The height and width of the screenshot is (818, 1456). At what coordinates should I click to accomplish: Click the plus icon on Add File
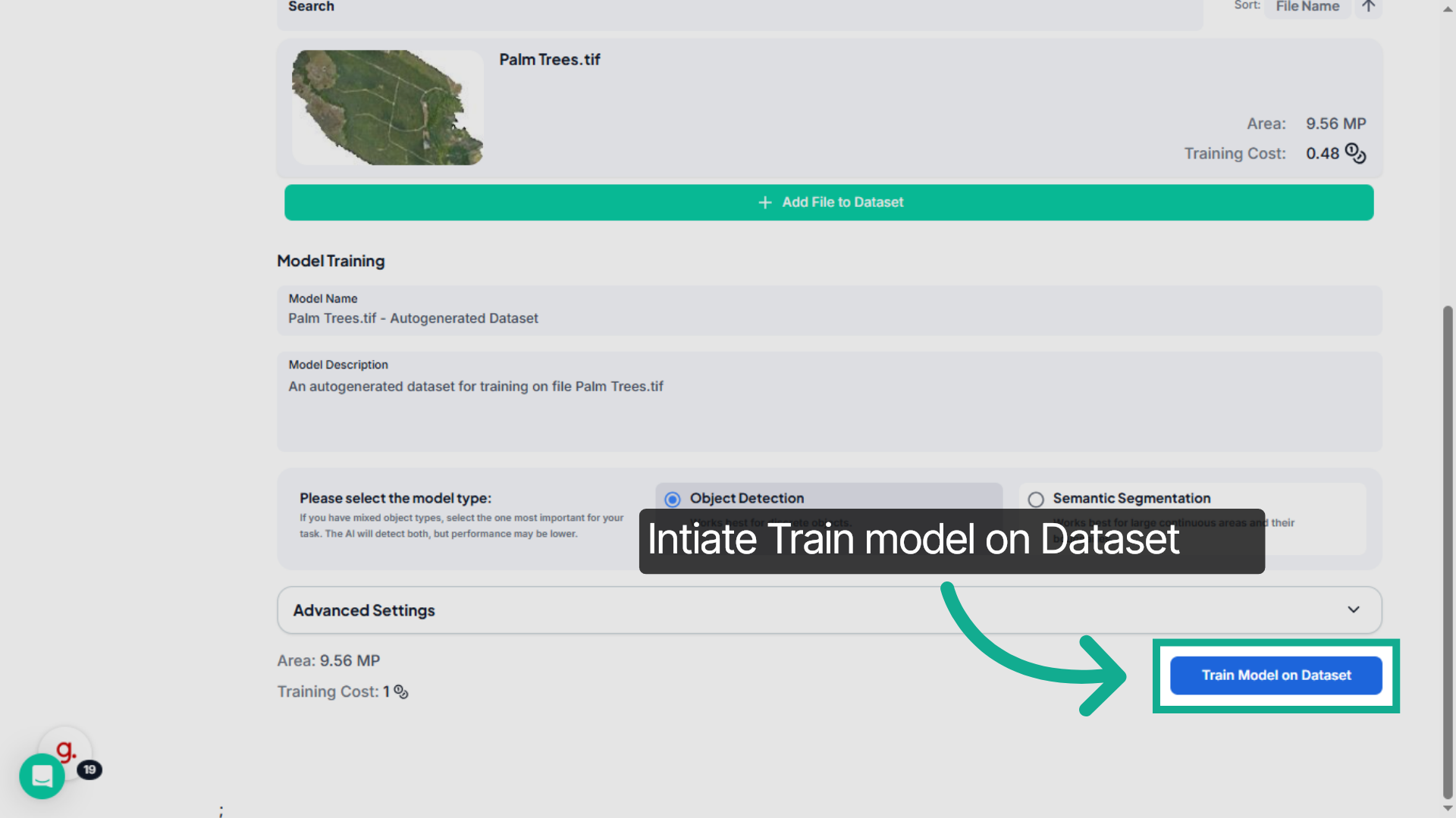click(x=764, y=202)
